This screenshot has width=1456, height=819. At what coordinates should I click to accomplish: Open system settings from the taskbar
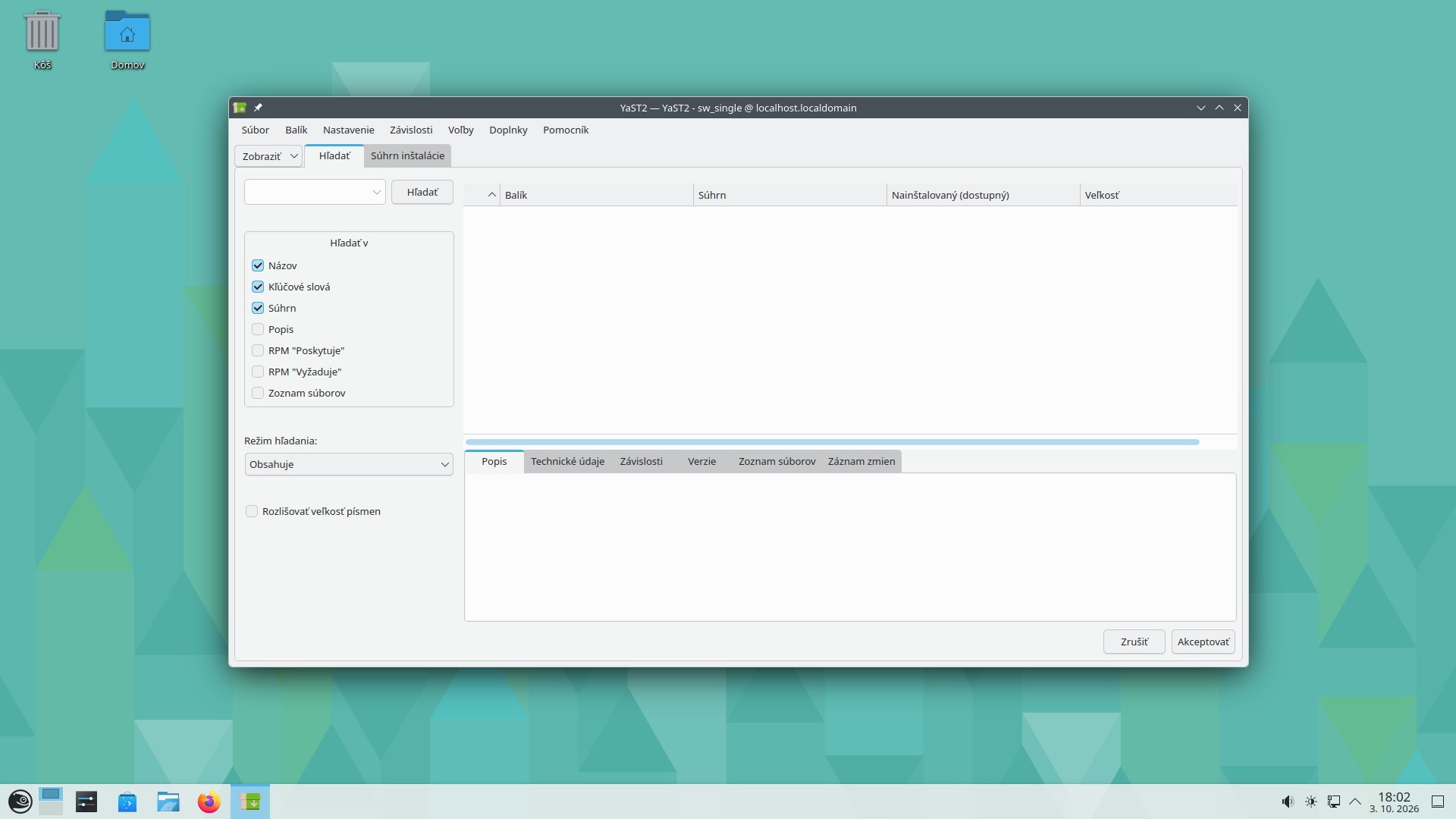(x=86, y=802)
